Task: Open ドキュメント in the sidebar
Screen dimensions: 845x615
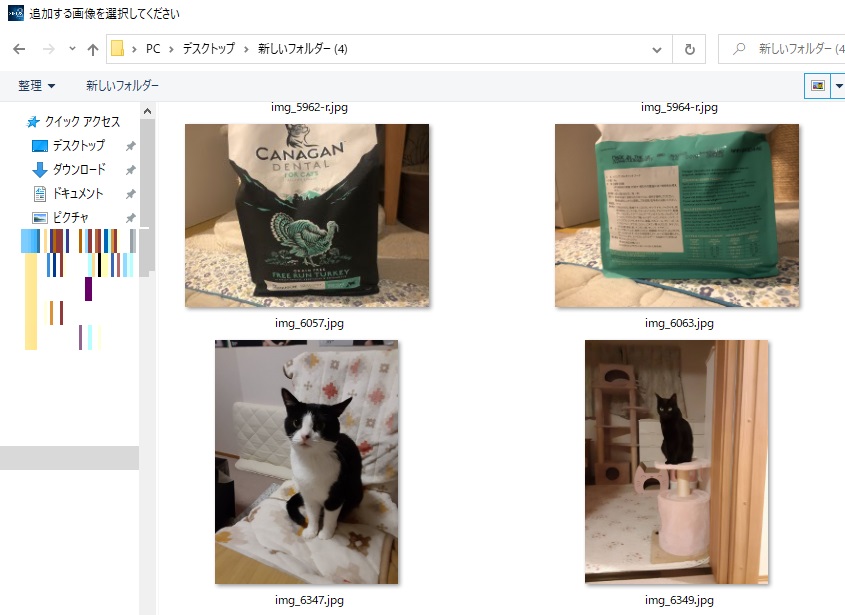Action: [x=77, y=194]
